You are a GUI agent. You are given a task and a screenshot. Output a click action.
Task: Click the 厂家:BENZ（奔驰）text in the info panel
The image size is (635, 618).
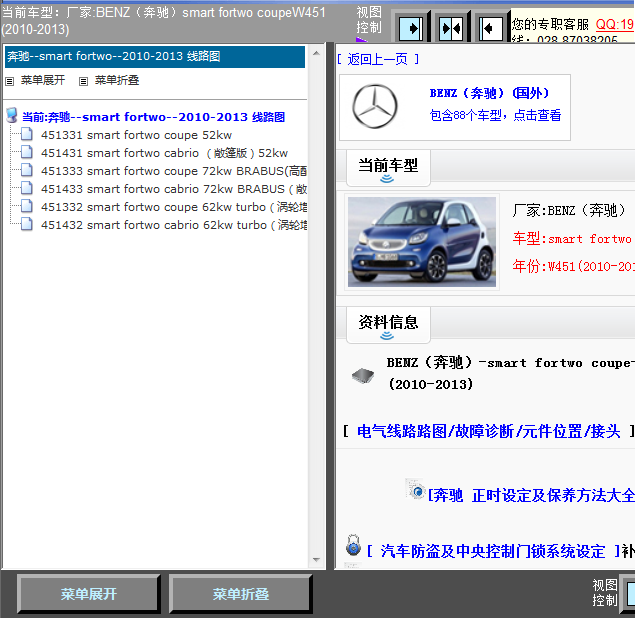(569, 211)
